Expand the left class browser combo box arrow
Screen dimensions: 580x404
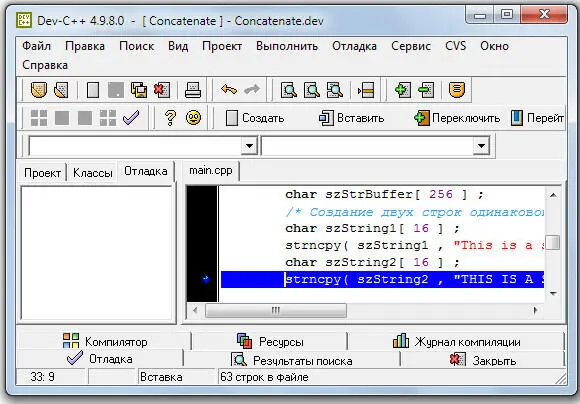[249, 146]
